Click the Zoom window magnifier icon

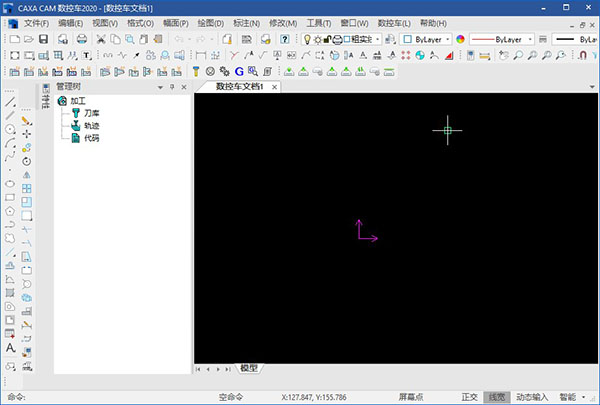pos(518,56)
